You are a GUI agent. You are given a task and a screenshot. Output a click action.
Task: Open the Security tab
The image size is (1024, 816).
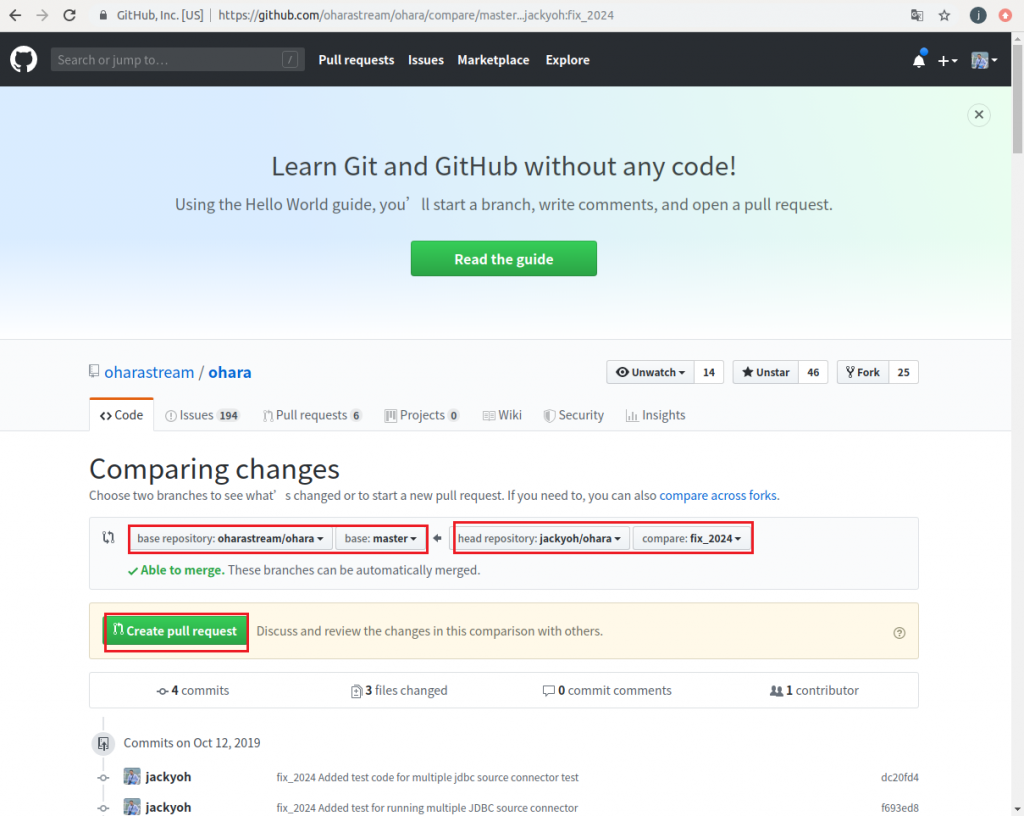pyautogui.click(x=573, y=415)
